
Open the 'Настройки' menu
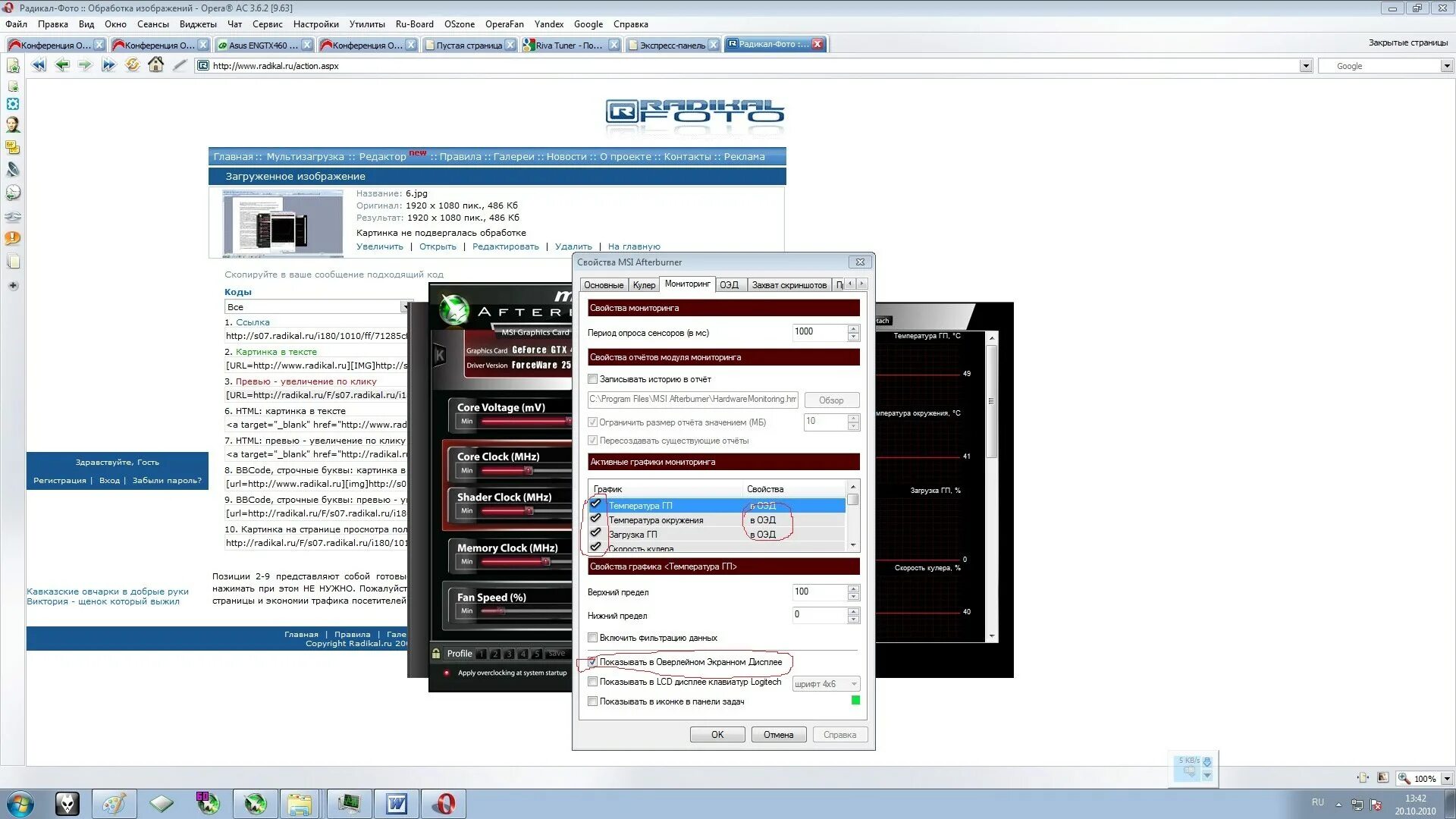(x=315, y=24)
